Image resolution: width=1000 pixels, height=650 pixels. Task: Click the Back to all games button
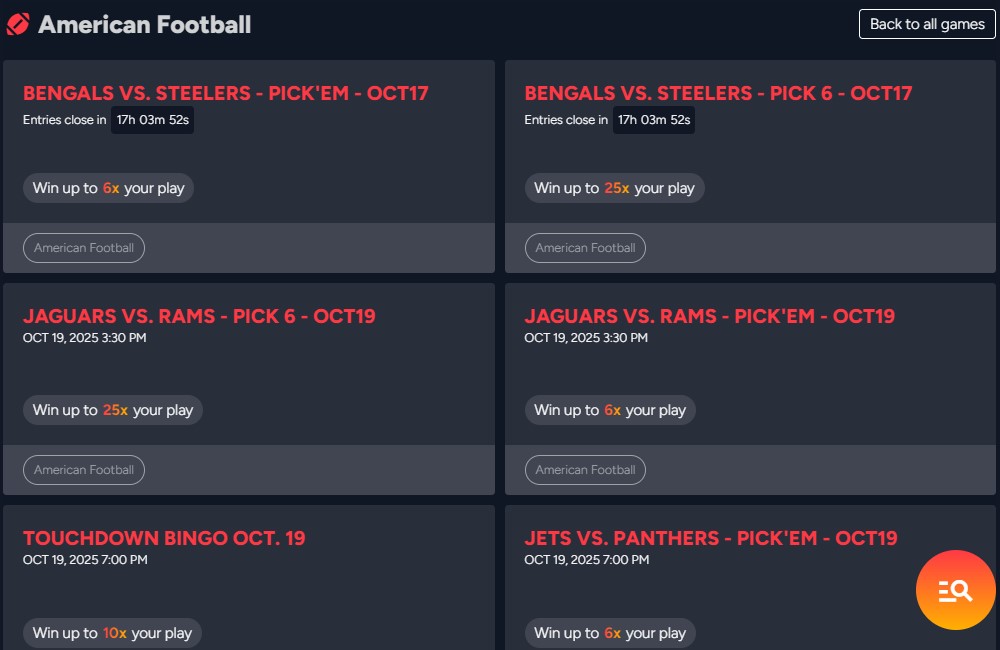pyautogui.click(x=927, y=24)
